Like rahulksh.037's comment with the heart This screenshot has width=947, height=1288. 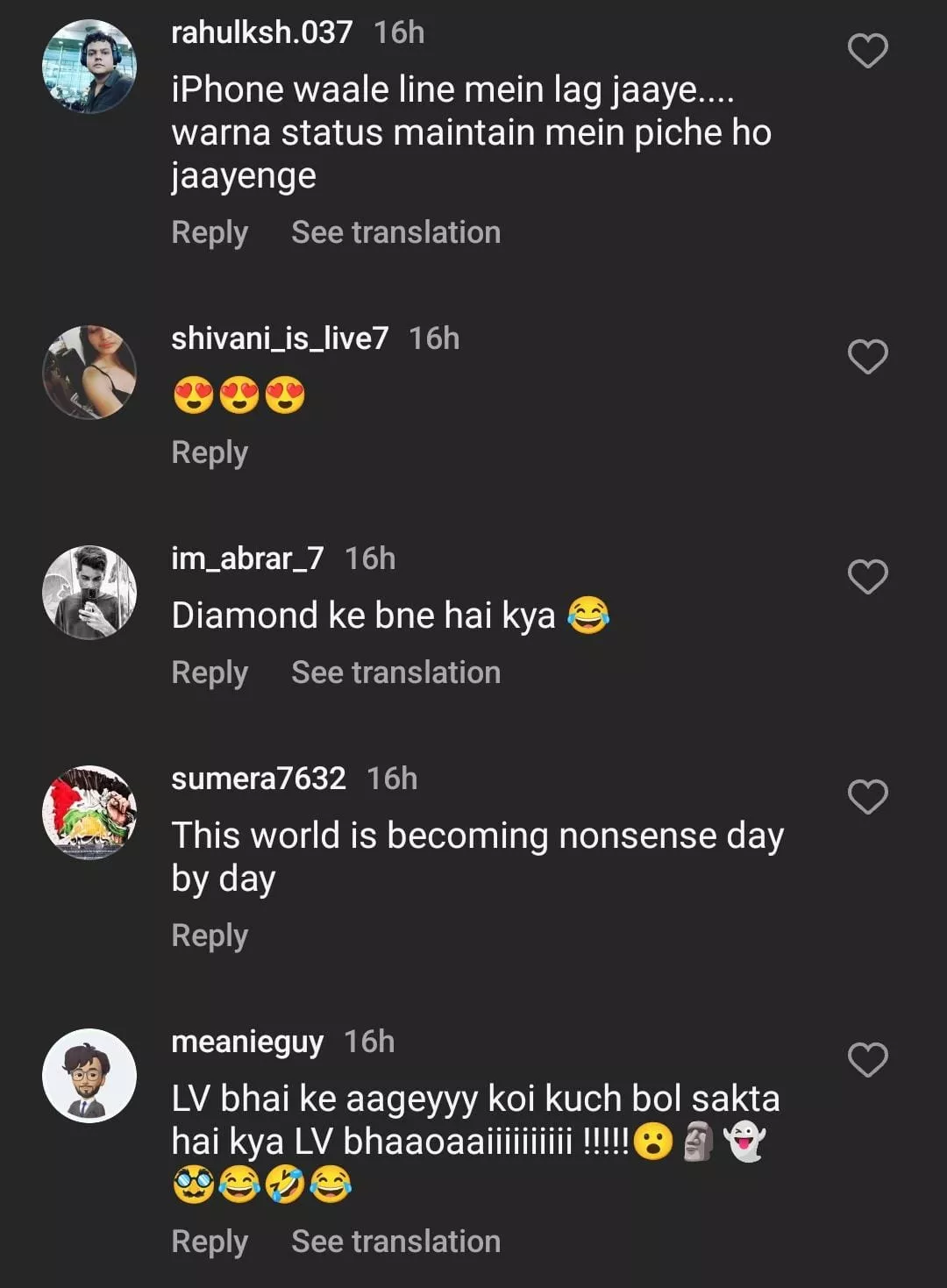click(x=867, y=51)
